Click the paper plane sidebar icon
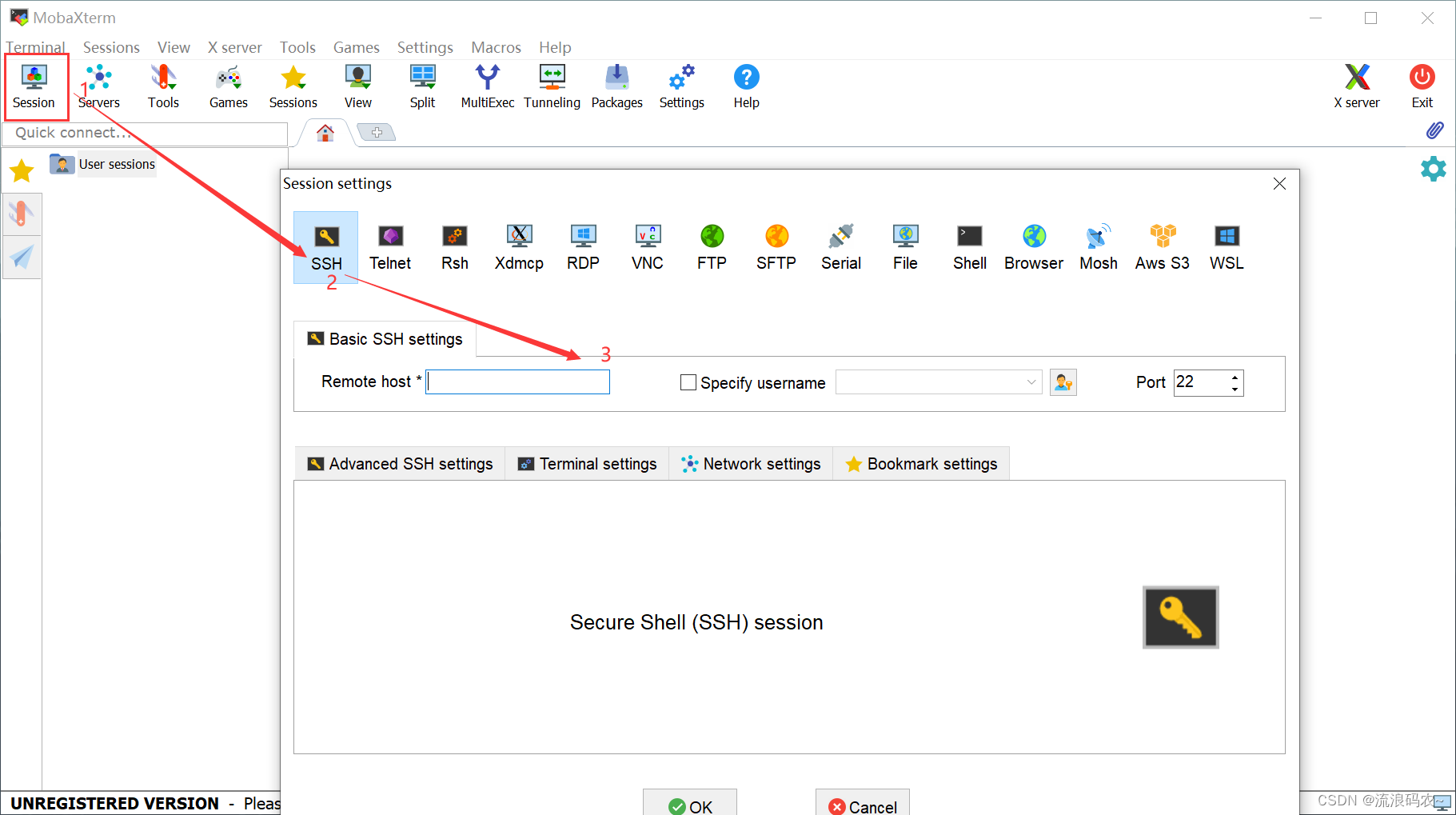 (x=22, y=257)
